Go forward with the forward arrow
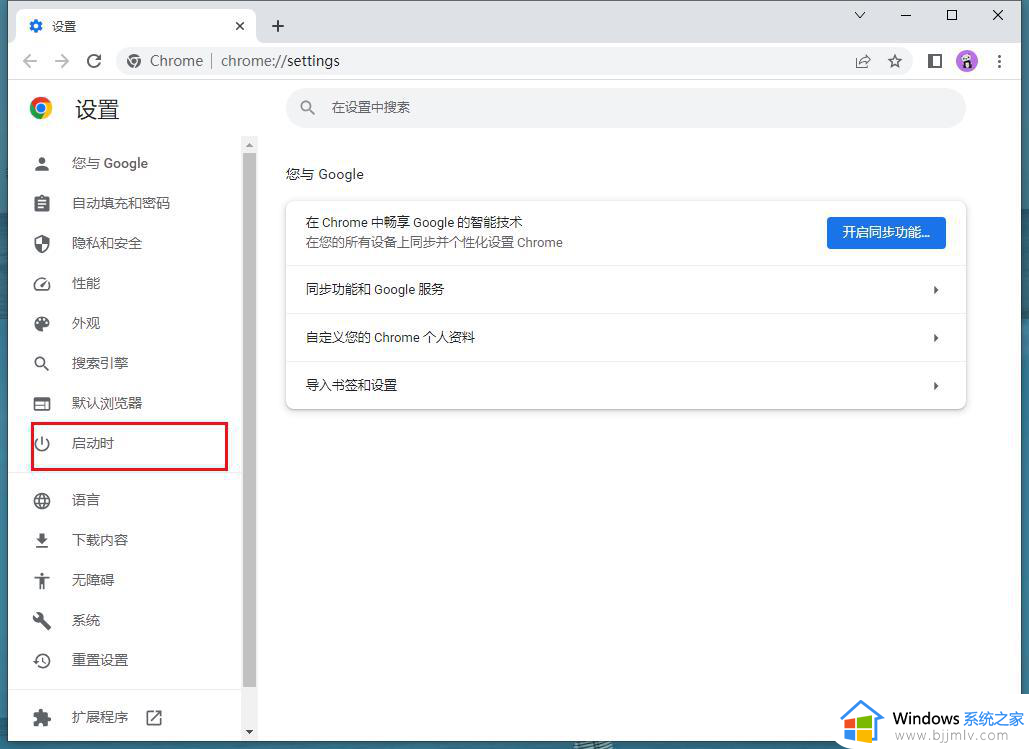Image resolution: width=1029 pixels, height=749 pixels. point(62,61)
